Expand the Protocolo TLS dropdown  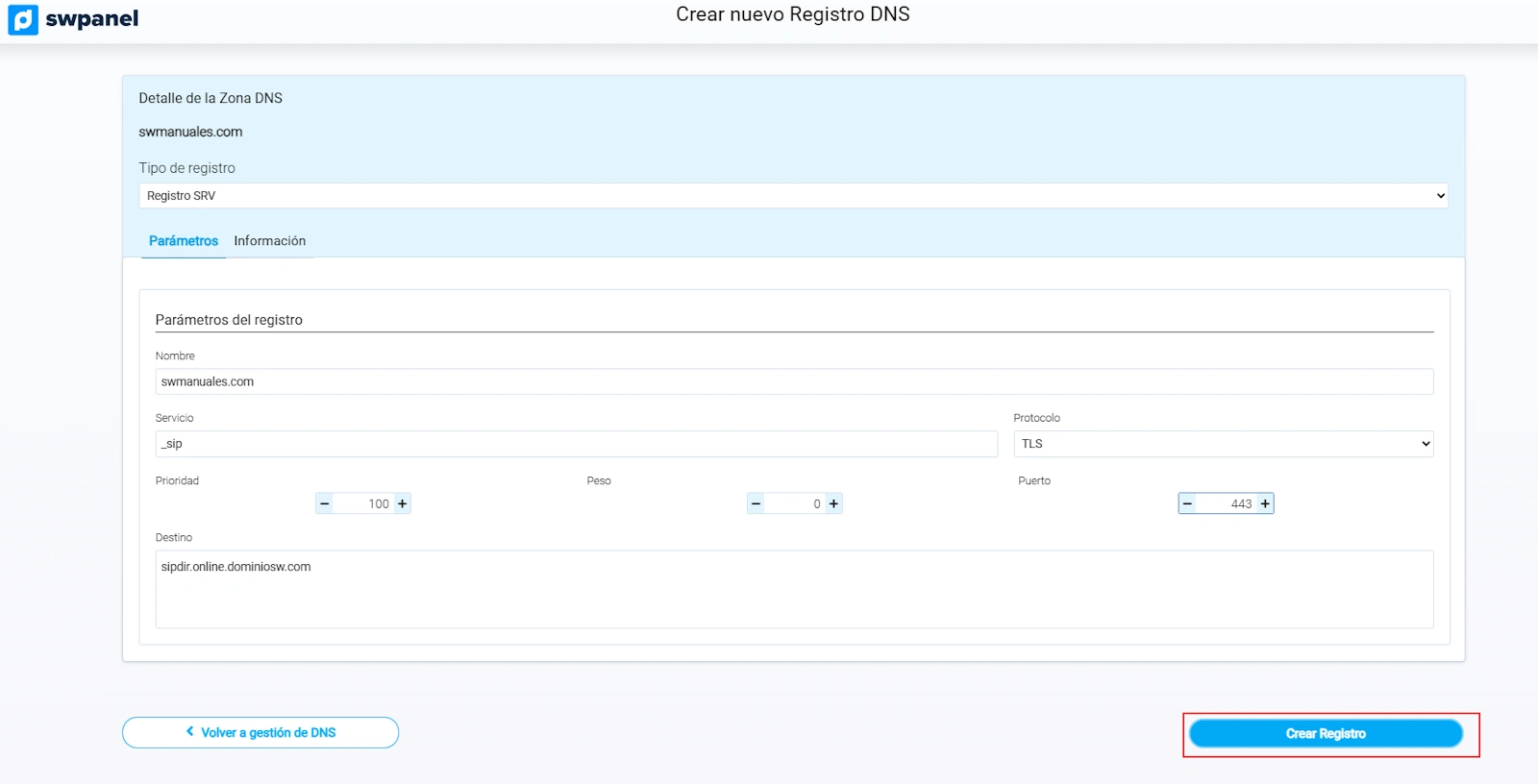[x=1223, y=444]
